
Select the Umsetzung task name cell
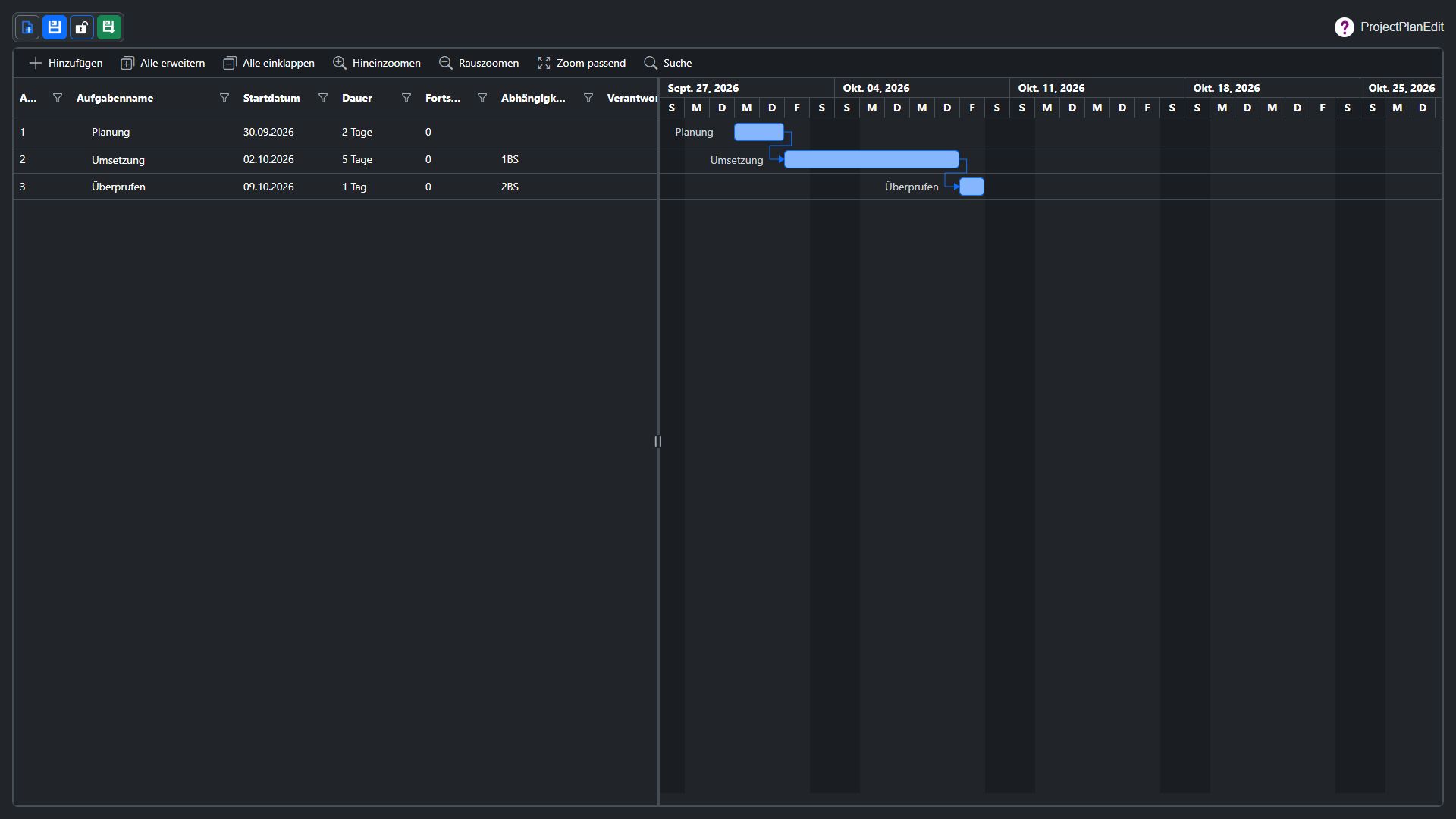[118, 160]
